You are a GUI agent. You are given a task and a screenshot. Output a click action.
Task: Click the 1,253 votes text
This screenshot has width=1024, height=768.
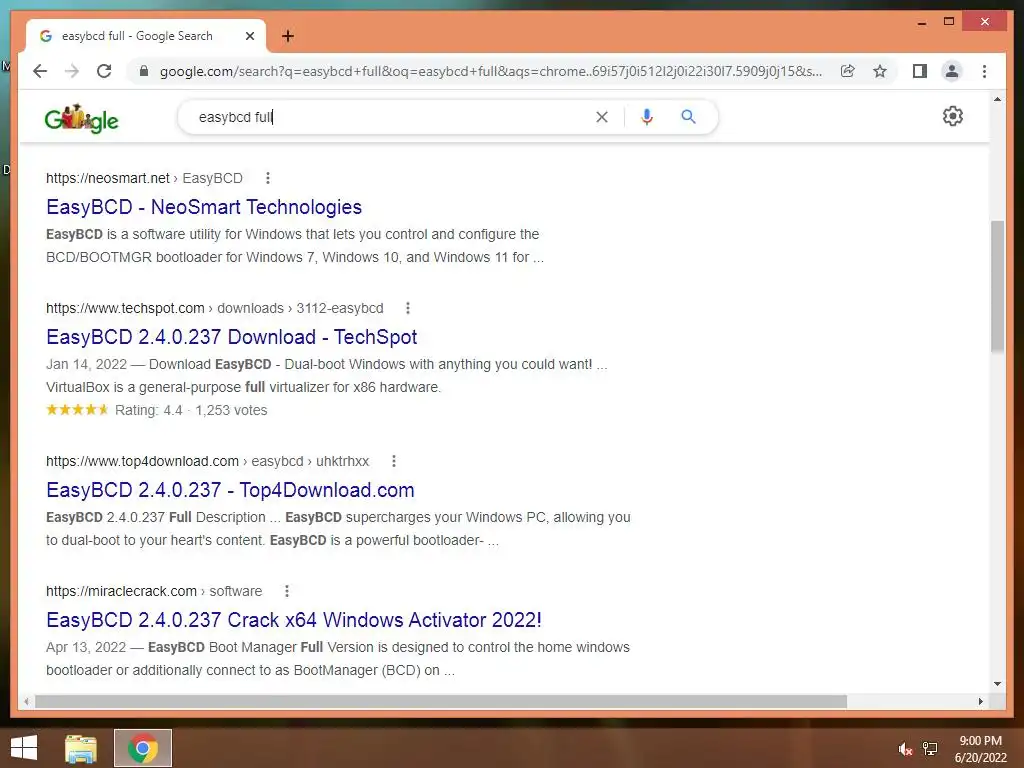coord(231,410)
